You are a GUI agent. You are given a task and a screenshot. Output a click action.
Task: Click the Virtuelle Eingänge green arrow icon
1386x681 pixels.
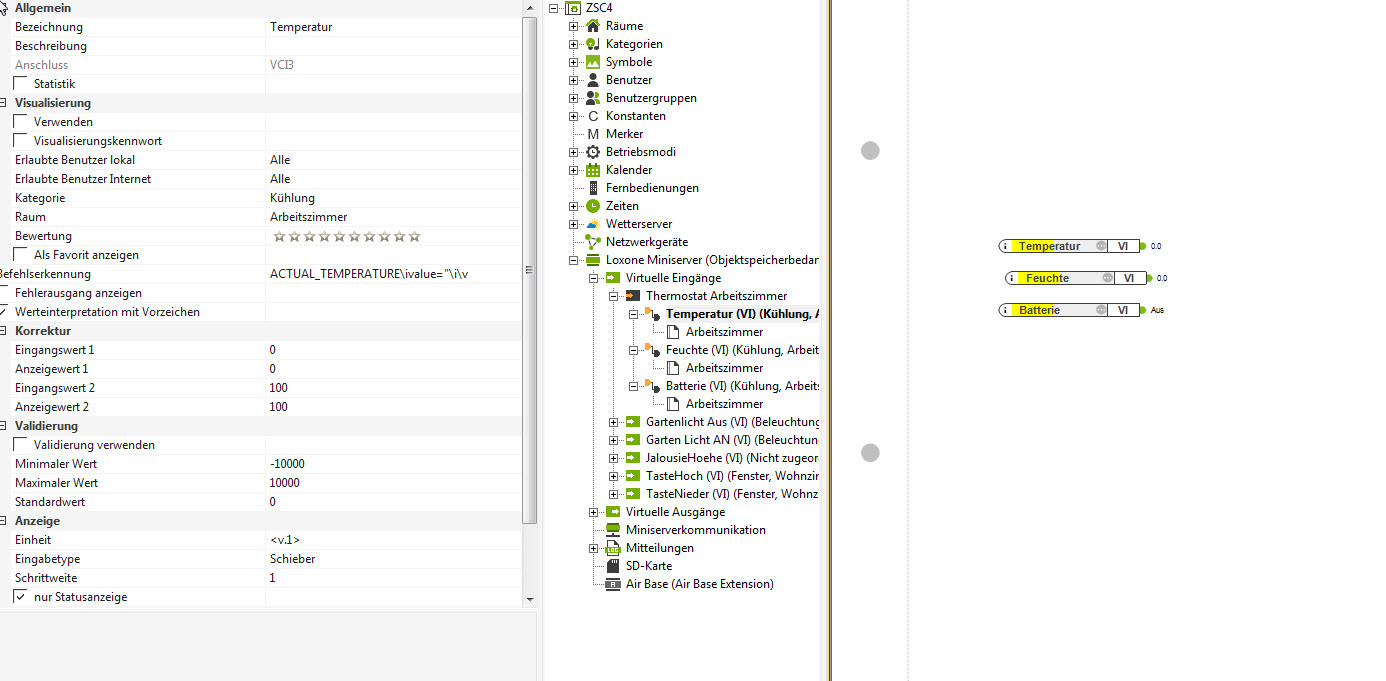click(x=613, y=278)
